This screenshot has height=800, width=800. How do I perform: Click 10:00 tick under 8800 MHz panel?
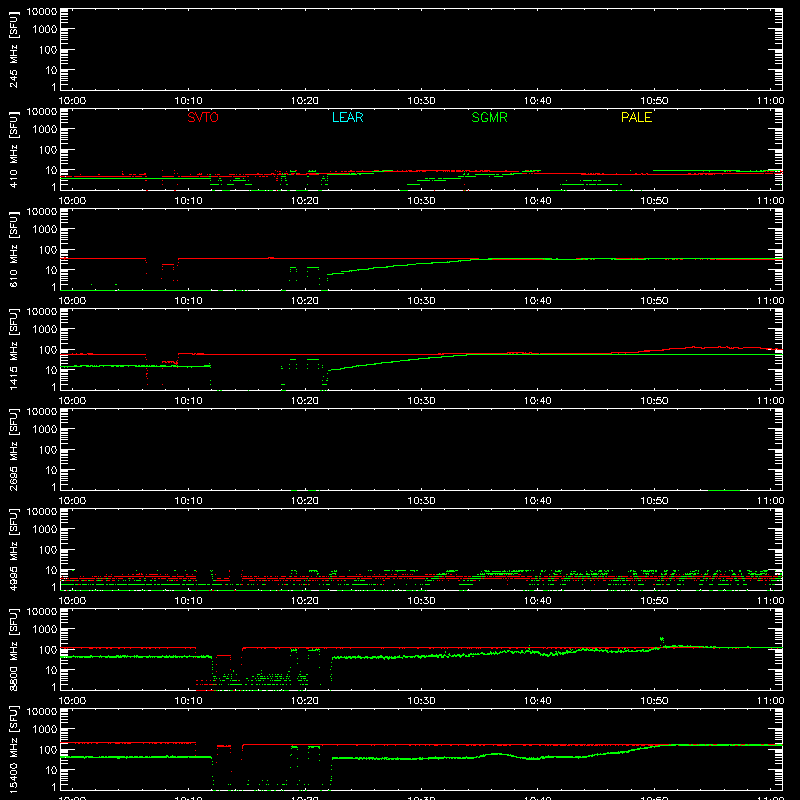pos(72,701)
